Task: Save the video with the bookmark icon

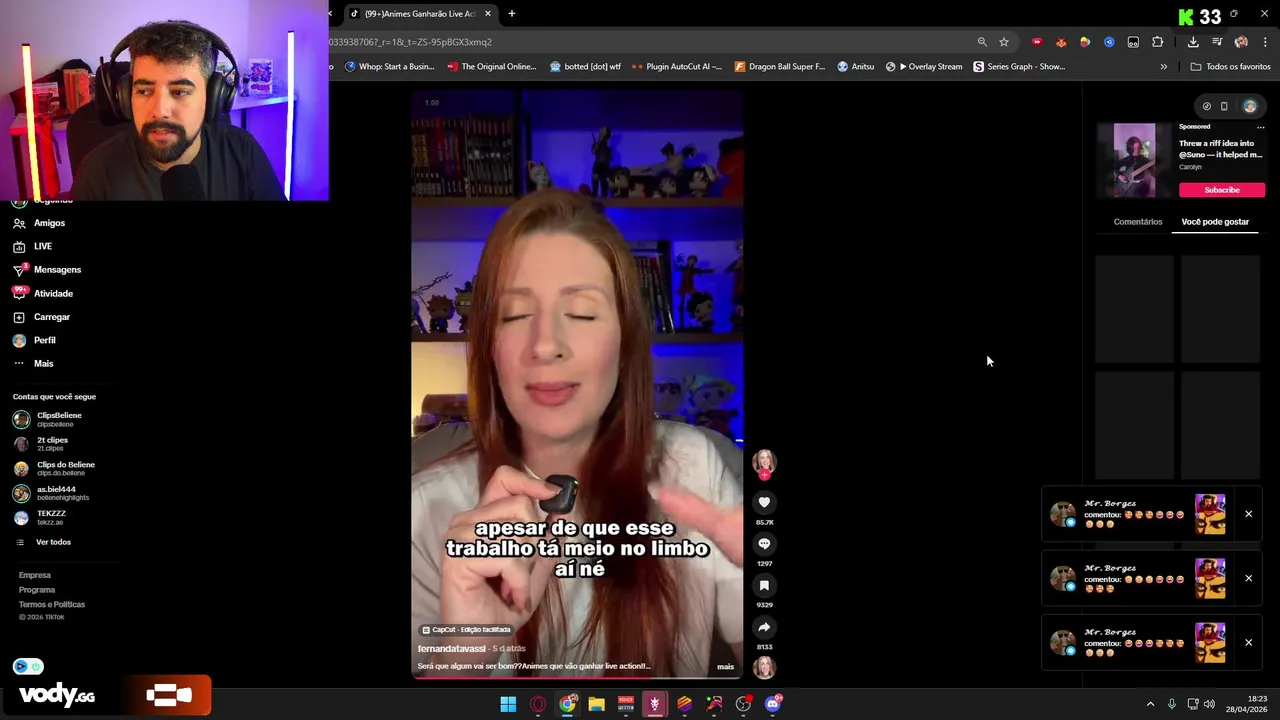Action: tap(764, 586)
